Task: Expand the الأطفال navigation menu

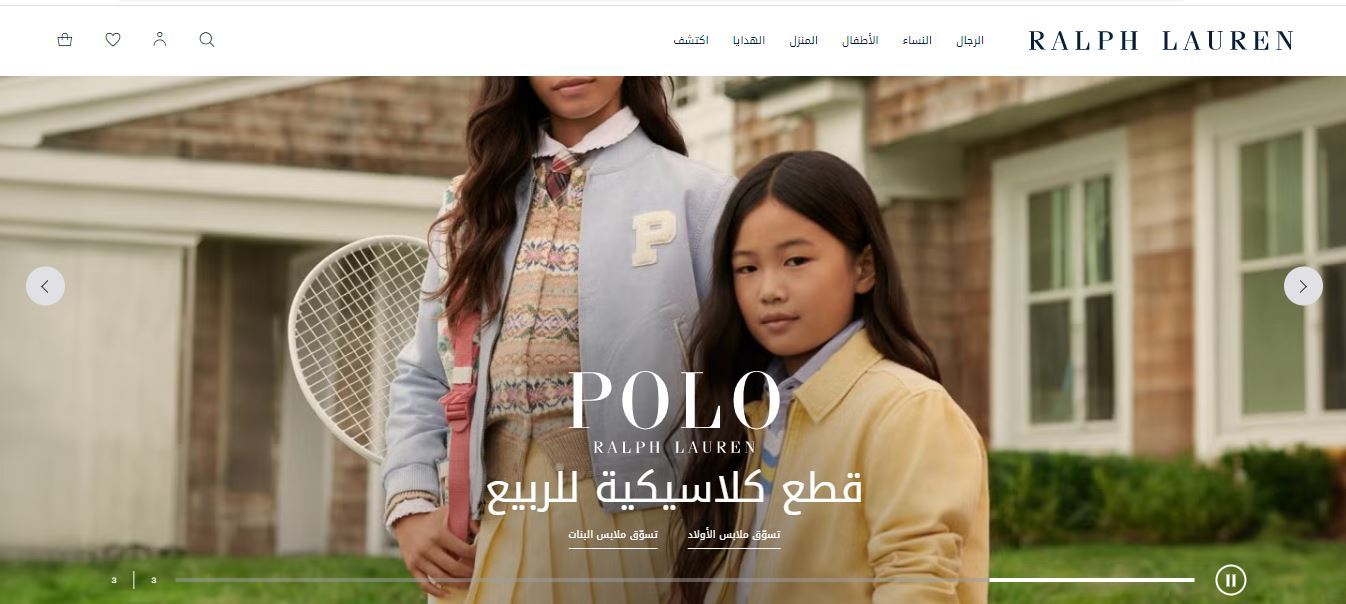Action: 860,41
